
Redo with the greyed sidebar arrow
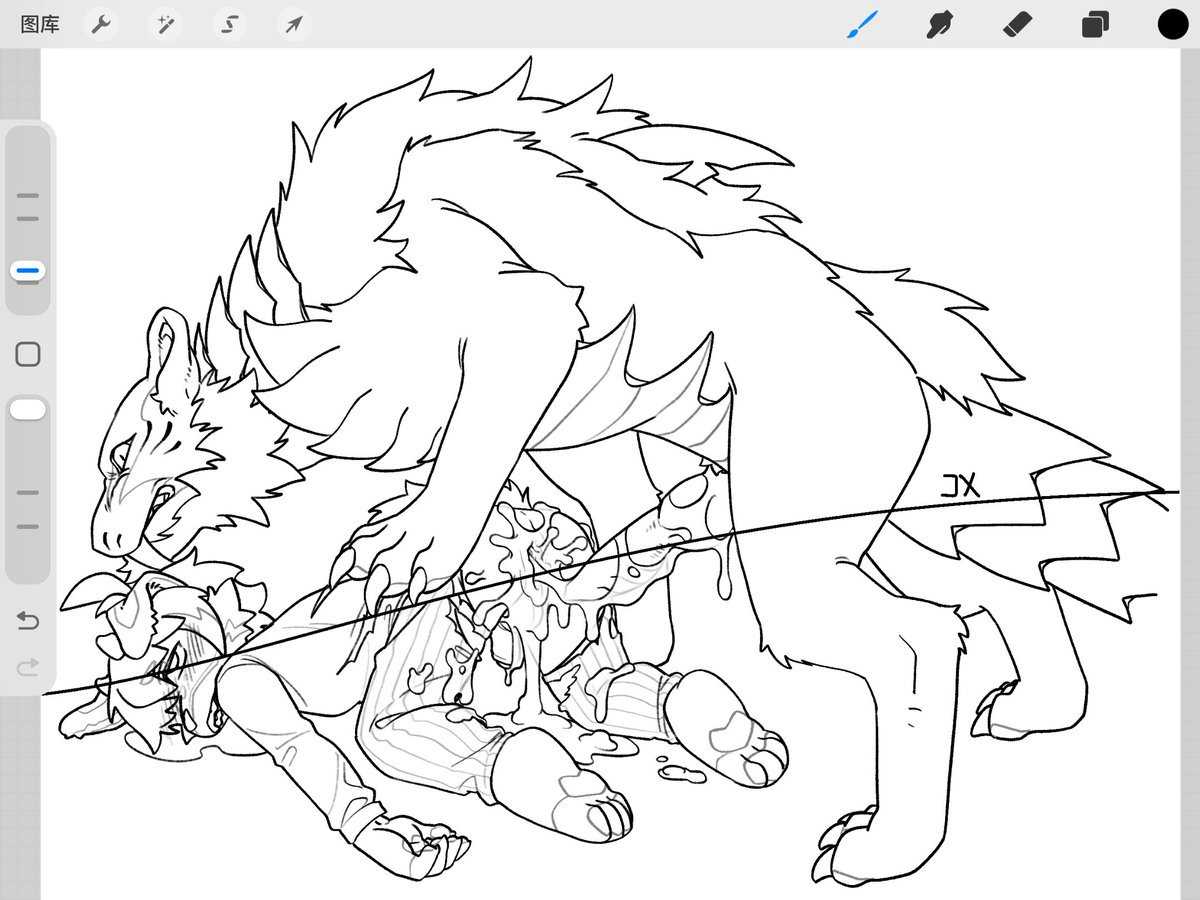pos(28,665)
